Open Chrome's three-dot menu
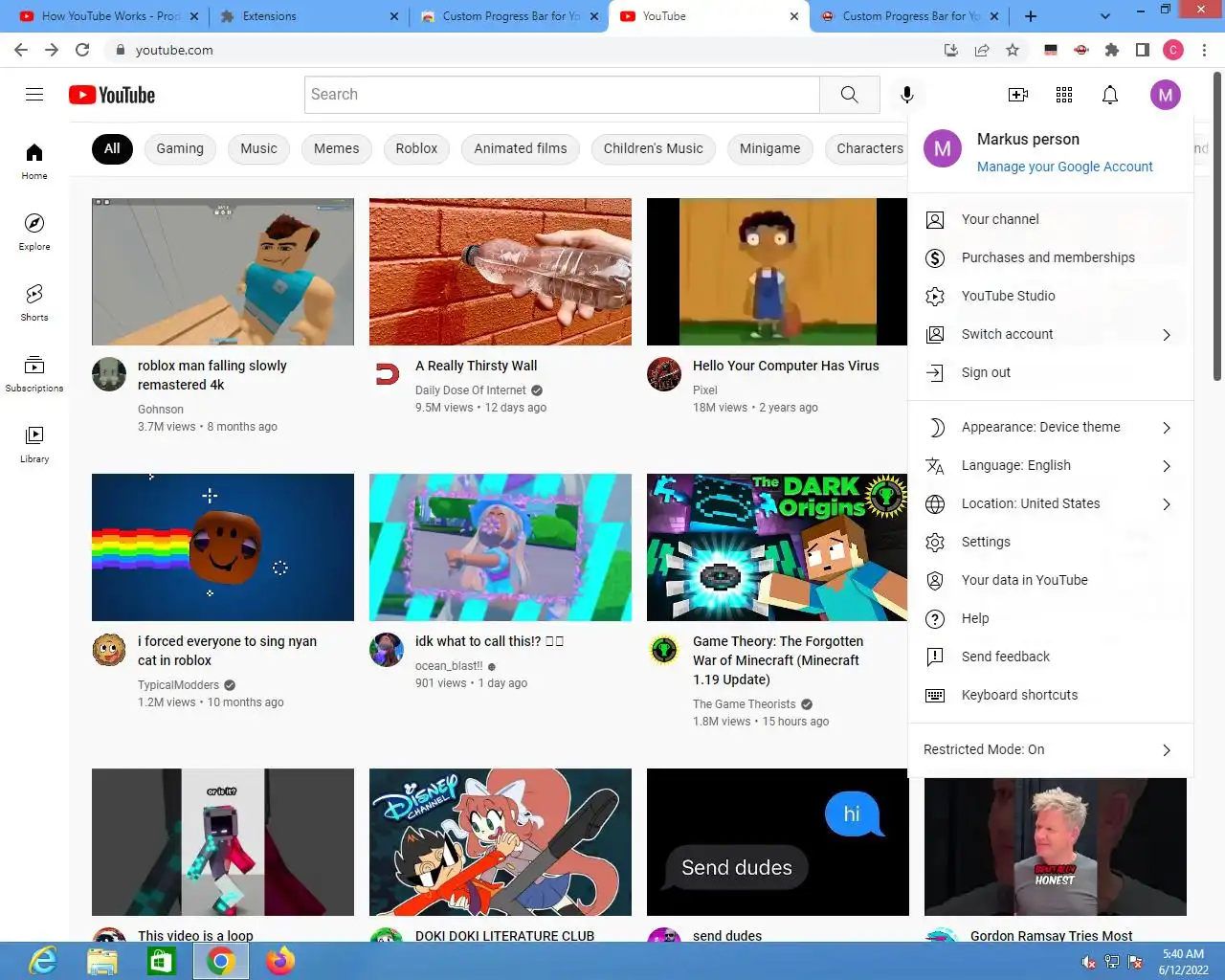 1204,50
